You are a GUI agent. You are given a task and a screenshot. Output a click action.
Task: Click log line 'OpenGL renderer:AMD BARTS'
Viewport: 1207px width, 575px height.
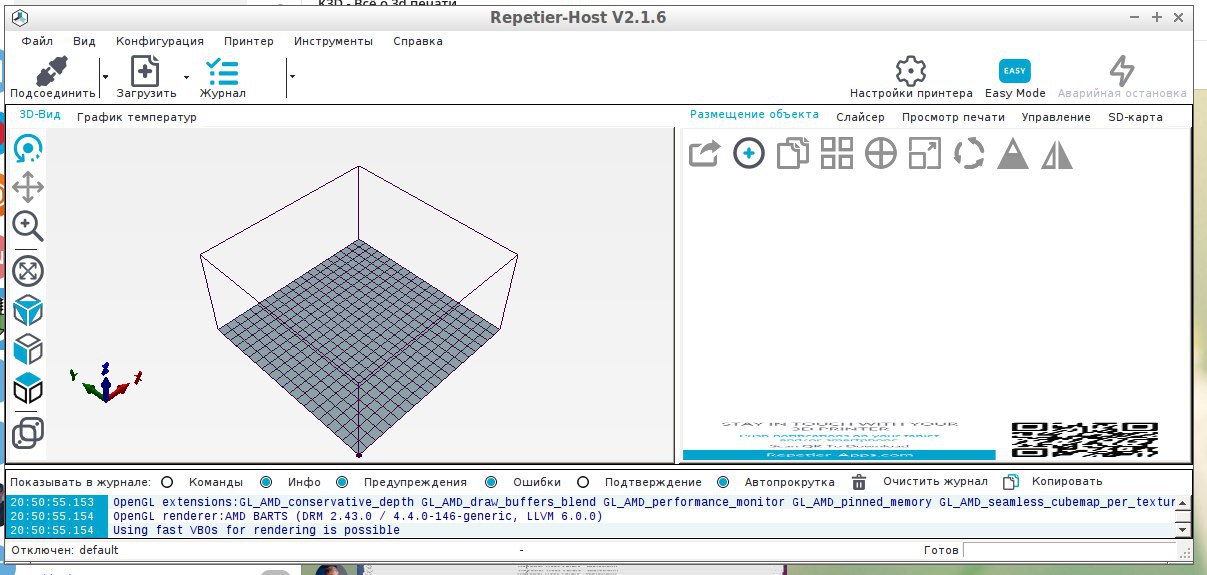click(x=358, y=516)
